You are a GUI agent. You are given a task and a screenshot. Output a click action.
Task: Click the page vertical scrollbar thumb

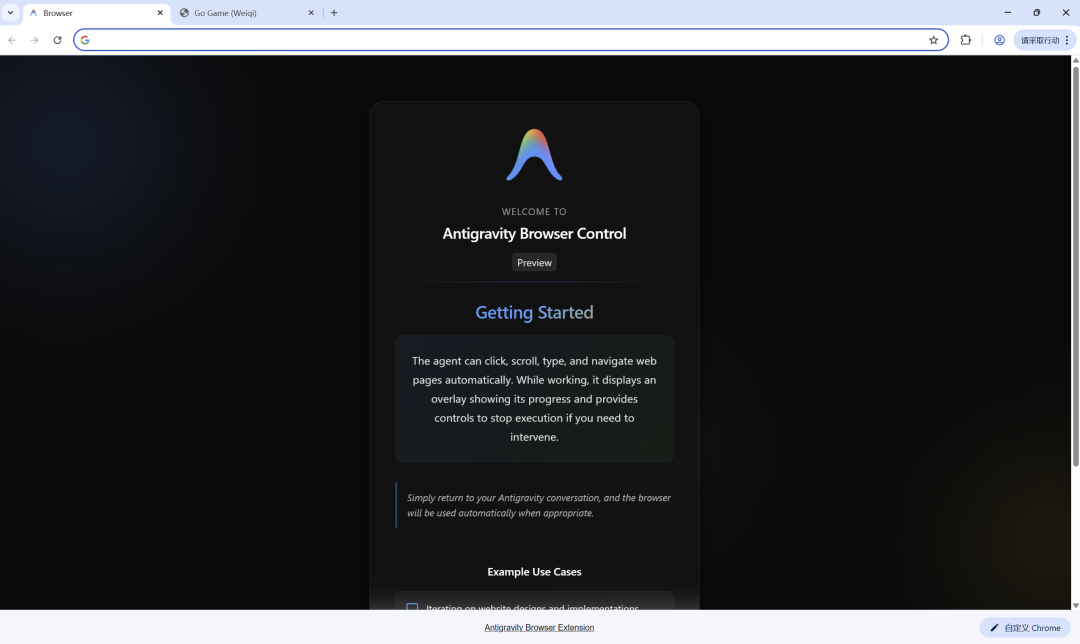1075,267
